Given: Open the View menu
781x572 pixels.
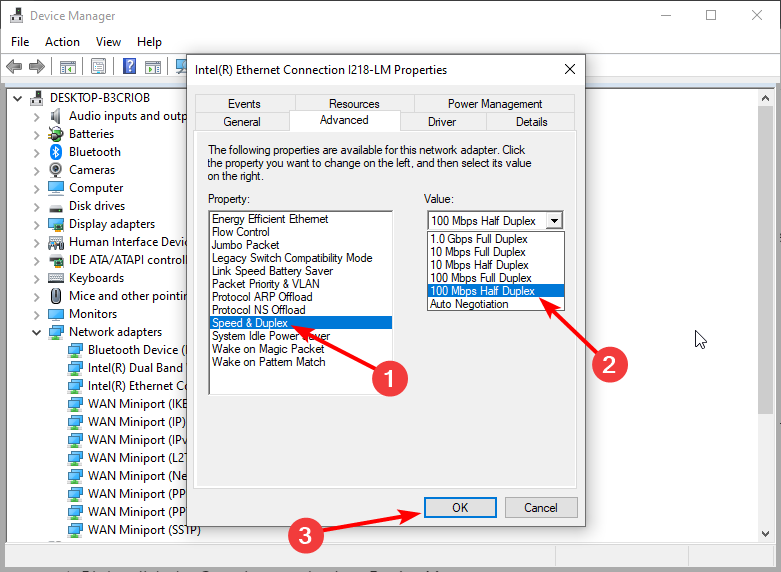Looking at the screenshot, I should [x=108, y=42].
